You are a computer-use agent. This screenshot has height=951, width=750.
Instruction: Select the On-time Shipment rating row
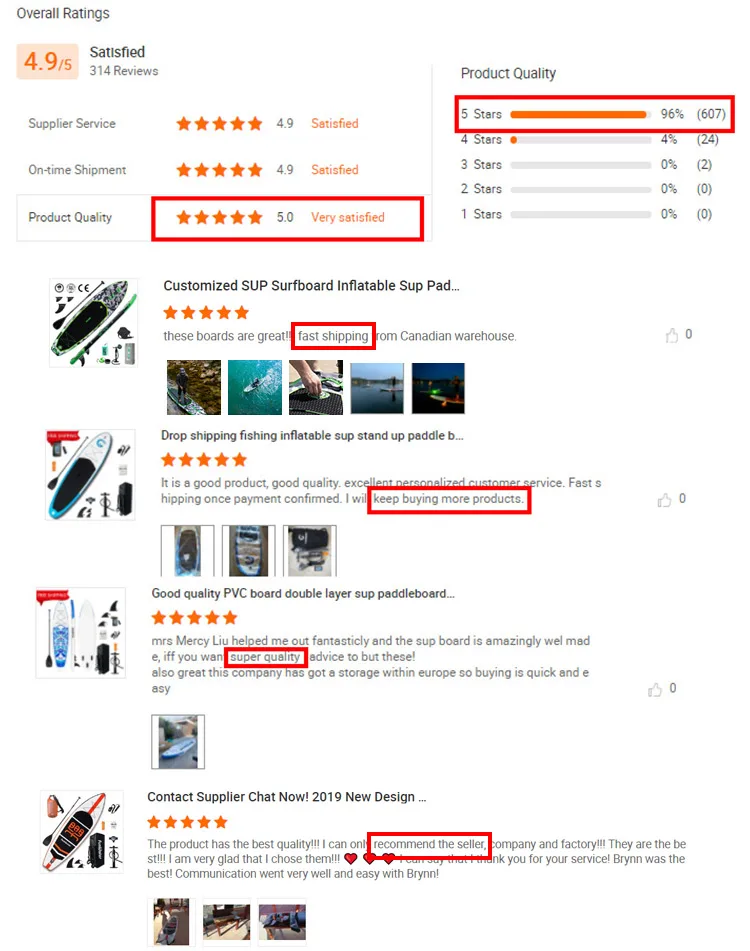tap(224, 170)
